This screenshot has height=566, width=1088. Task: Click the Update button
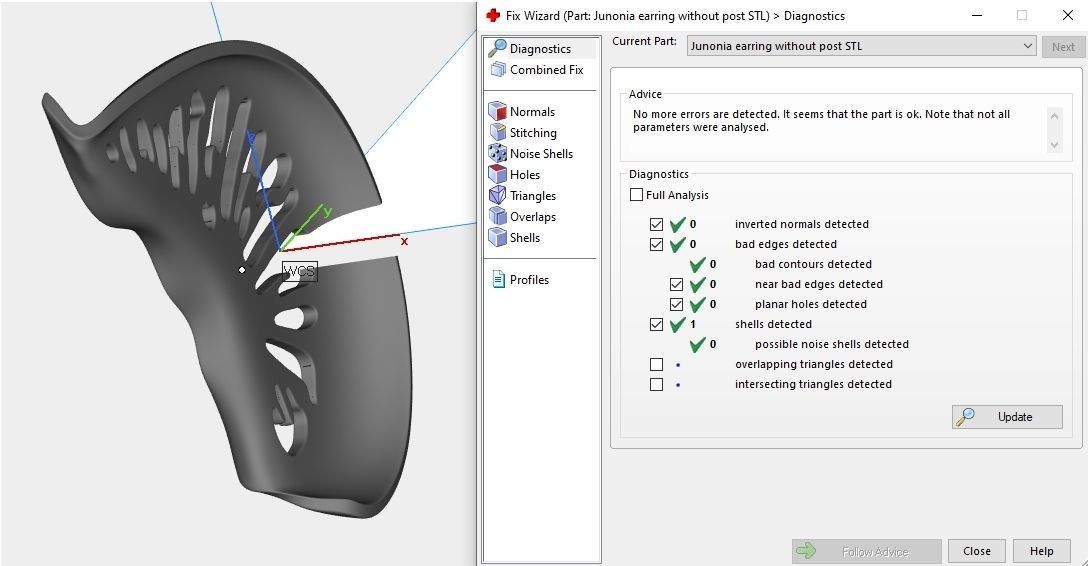coord(1007,417)
